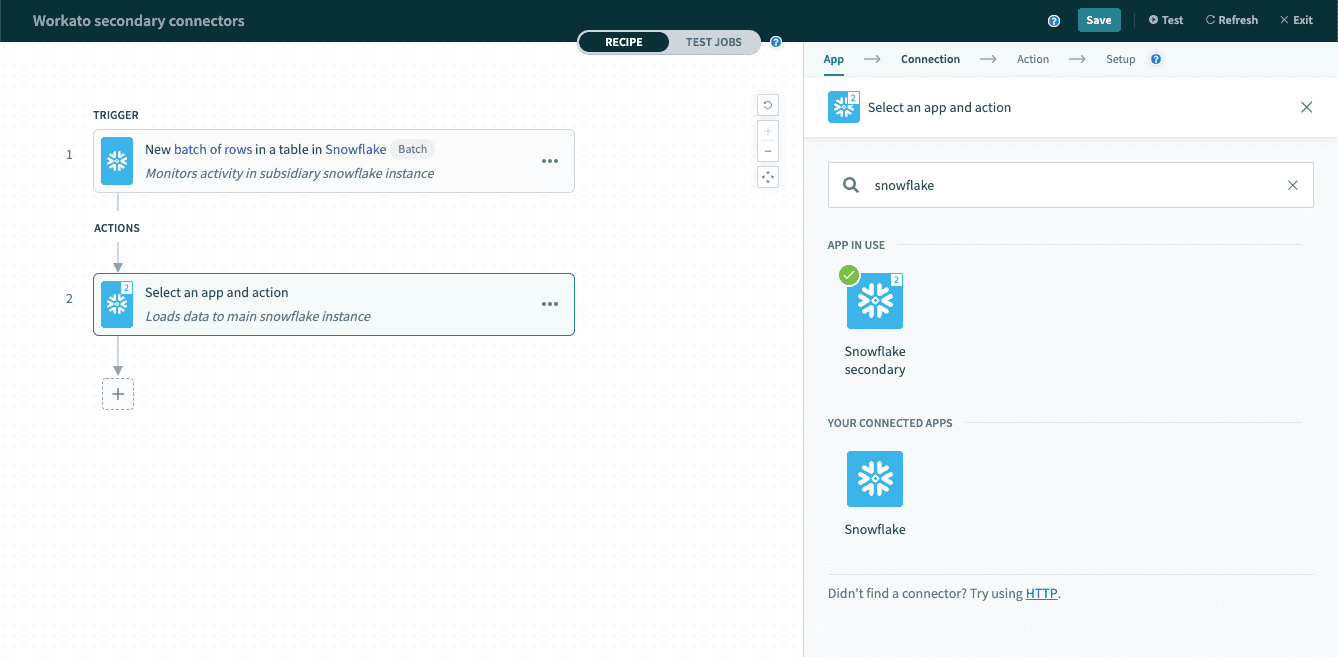Viewport: 1338px width, 657px height.
Task: Open action step 2 ellipsis menu
Action: point(549,304)
